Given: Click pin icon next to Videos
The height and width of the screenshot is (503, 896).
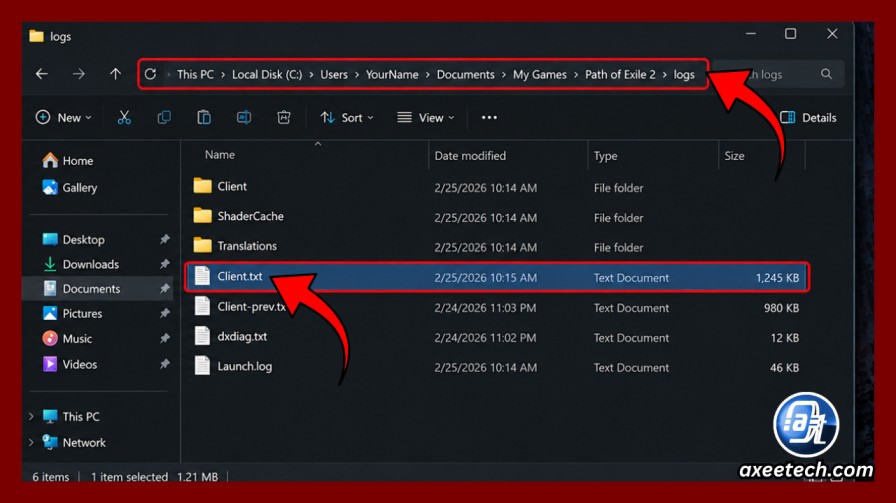Looking at the screenshot, I should coord(165,364).
